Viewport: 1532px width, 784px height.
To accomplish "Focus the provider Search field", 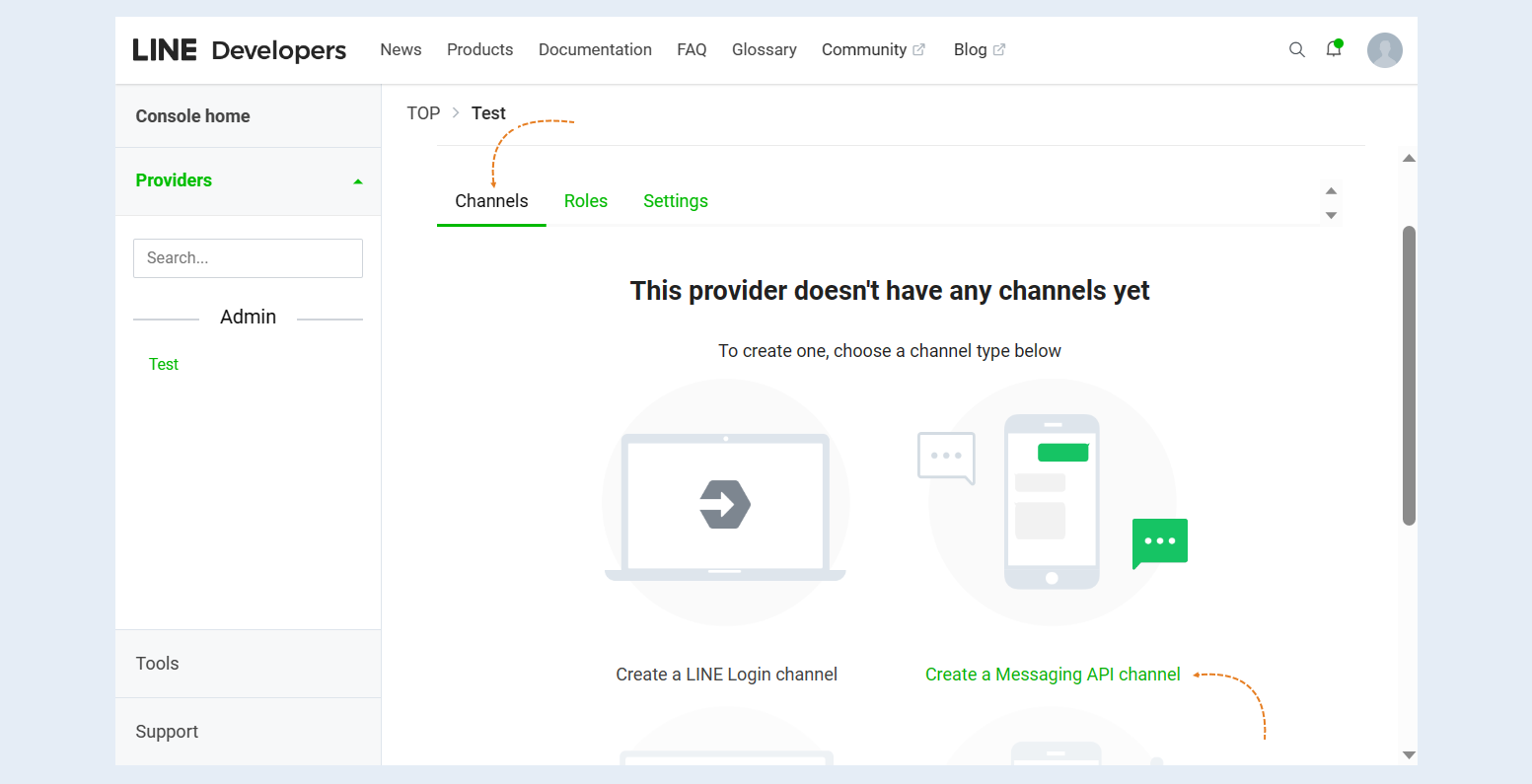I will 248,258.
